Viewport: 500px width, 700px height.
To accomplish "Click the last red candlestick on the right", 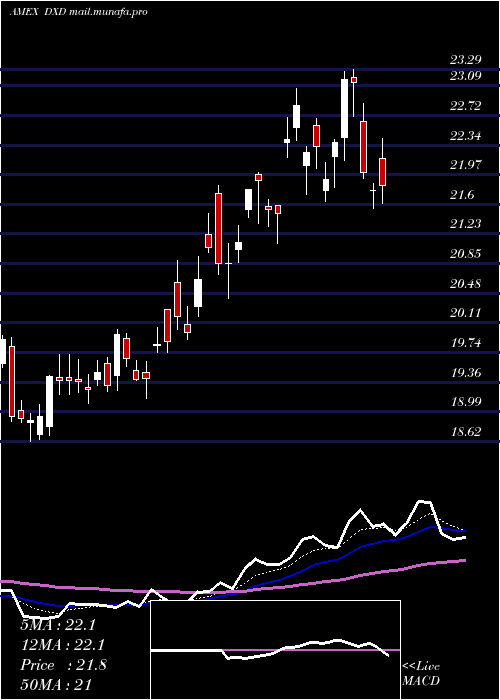I will click(x=382, y=171).
